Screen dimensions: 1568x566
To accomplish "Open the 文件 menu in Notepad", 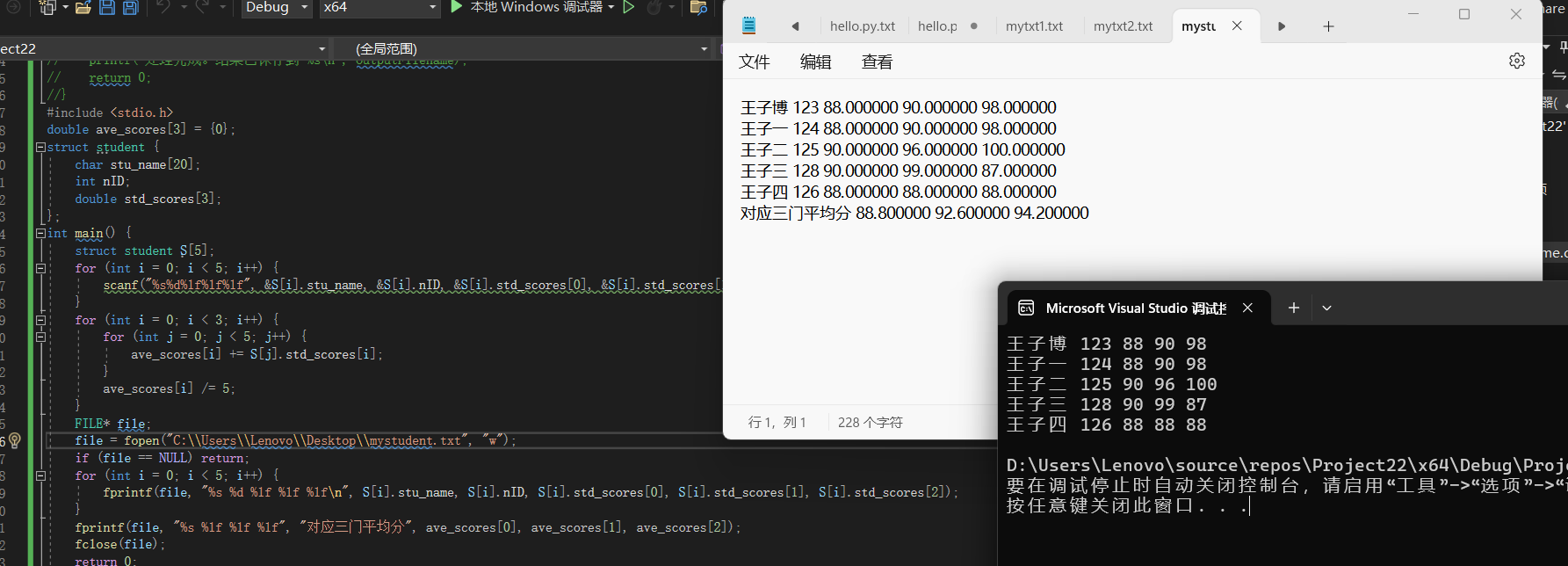I will coord(754,62).
